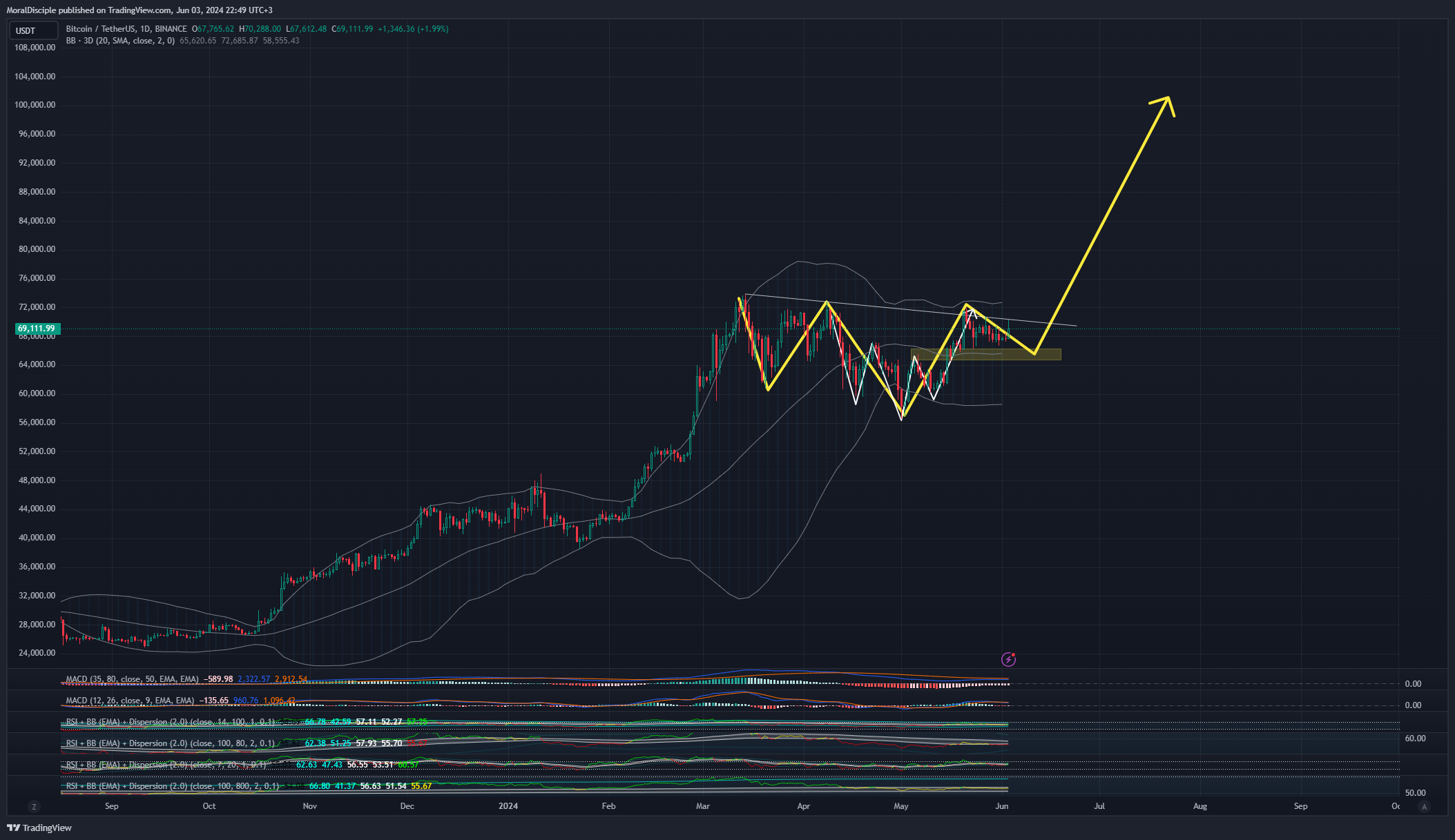This screenshot has height=840, width=1455.
Task: Click the 108,000.00 price axis label
Action: 35,48
